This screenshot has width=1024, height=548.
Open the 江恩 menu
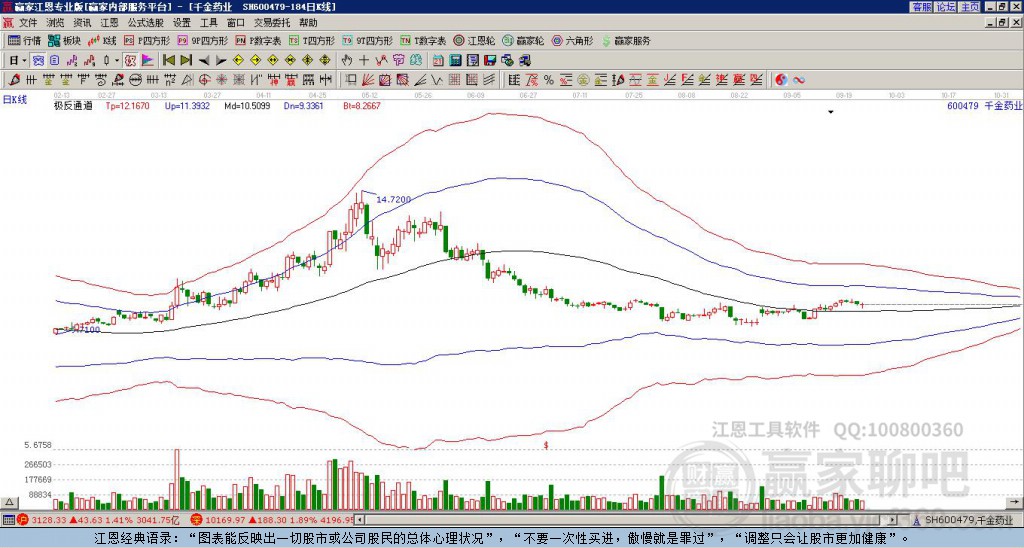coord(110,23)
